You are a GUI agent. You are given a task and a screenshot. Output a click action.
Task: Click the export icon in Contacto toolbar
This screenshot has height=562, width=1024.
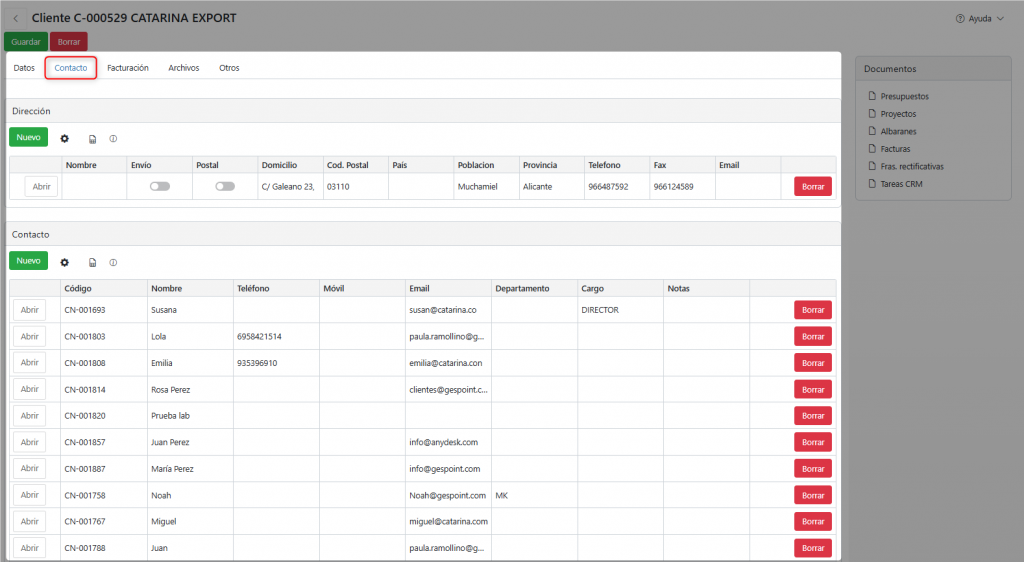point(92,262)
